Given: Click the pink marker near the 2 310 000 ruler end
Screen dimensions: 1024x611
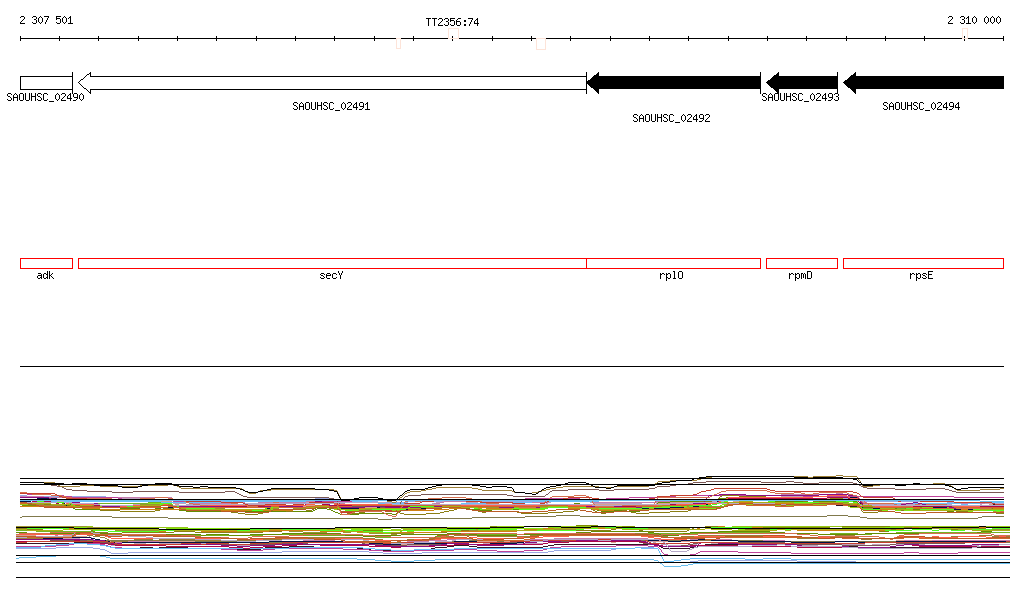Looking at the screenshot, I should coord(965,33).
